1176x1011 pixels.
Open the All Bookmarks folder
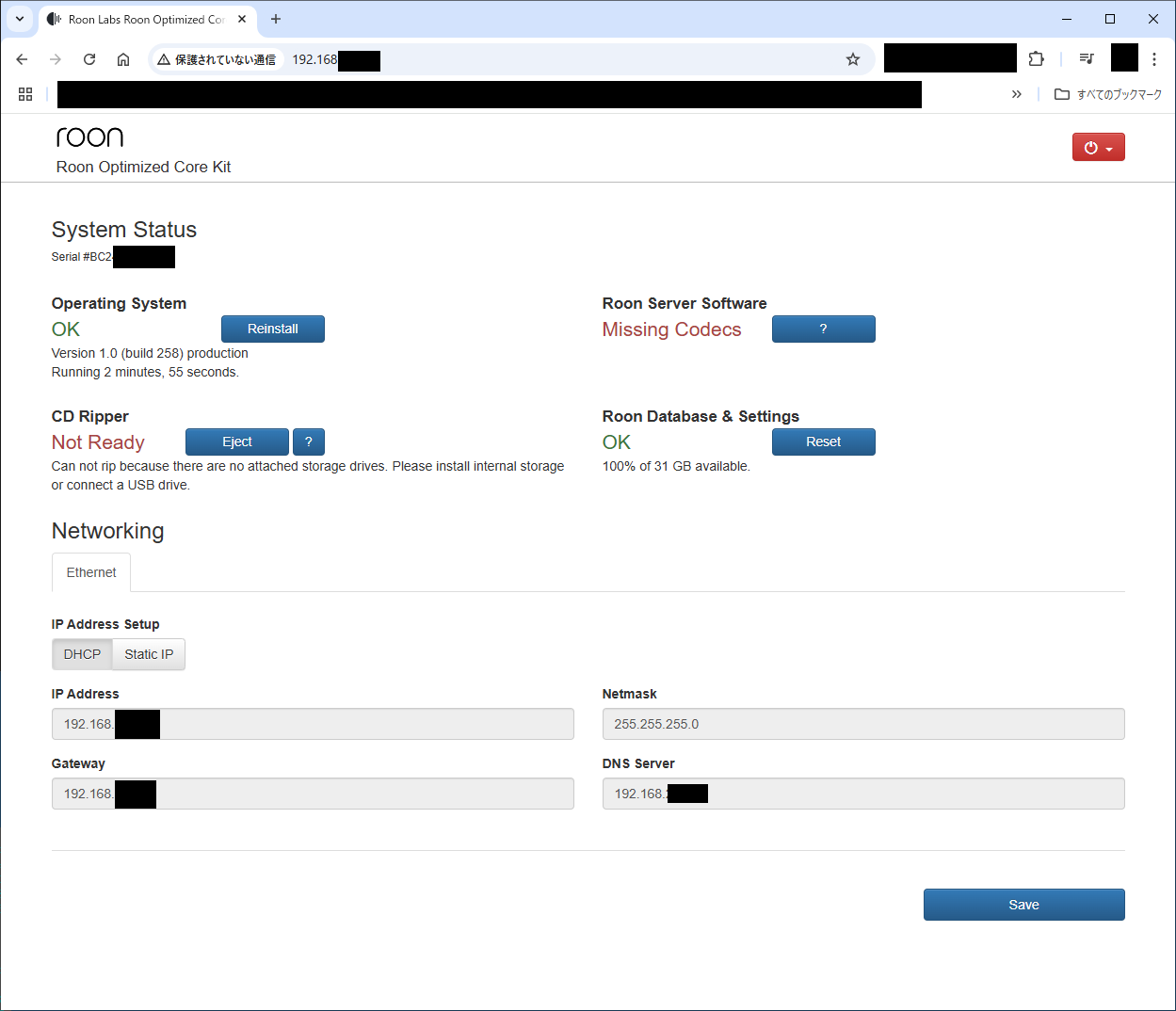pyautogui.click(x=1108, y=94)
